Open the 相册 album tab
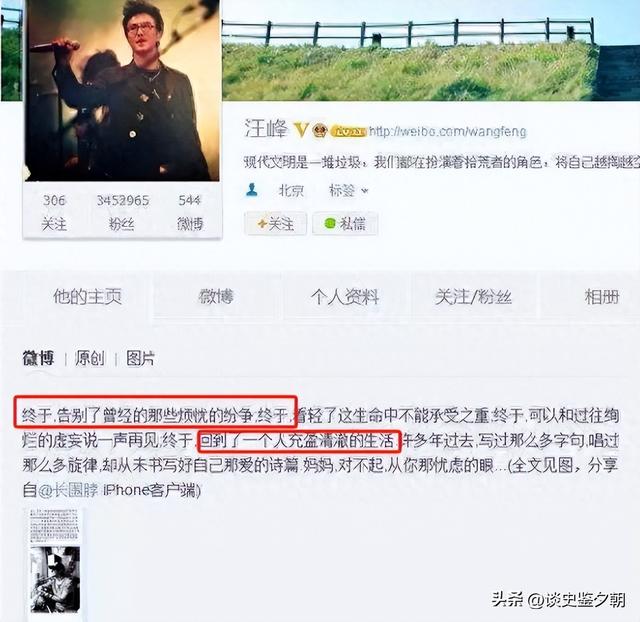 point(602,297)
